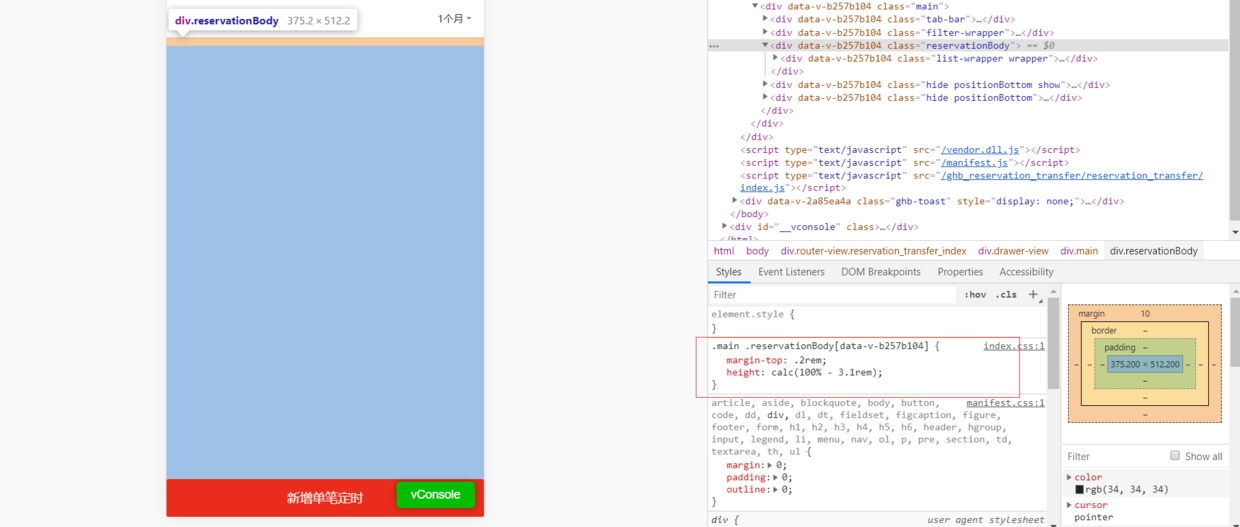Click the pointer cursor computed value
Screen dimensions: 1240x527
(x=1094, y=518)
